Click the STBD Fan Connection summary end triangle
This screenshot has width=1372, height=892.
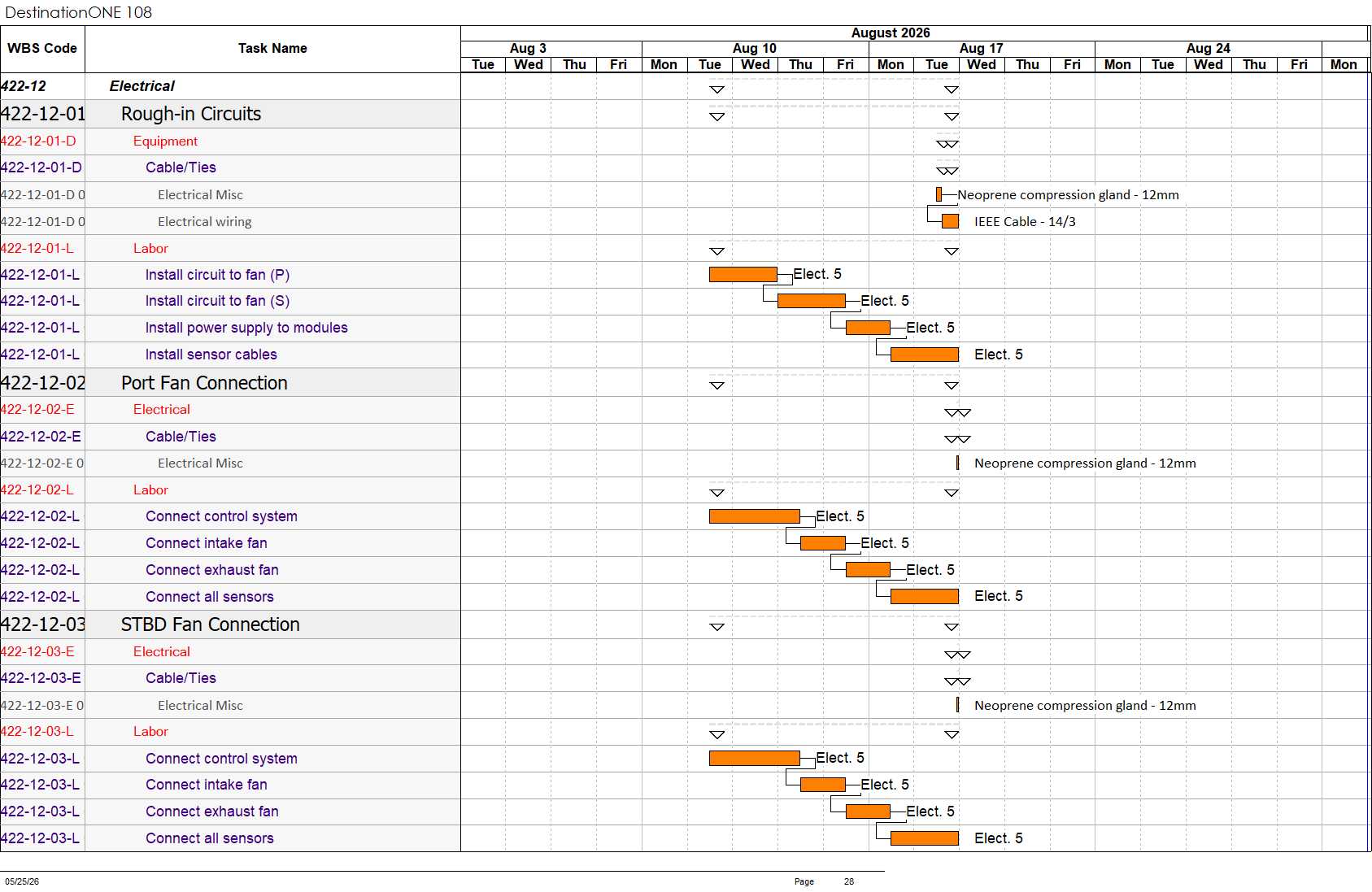tap(952, 627)
